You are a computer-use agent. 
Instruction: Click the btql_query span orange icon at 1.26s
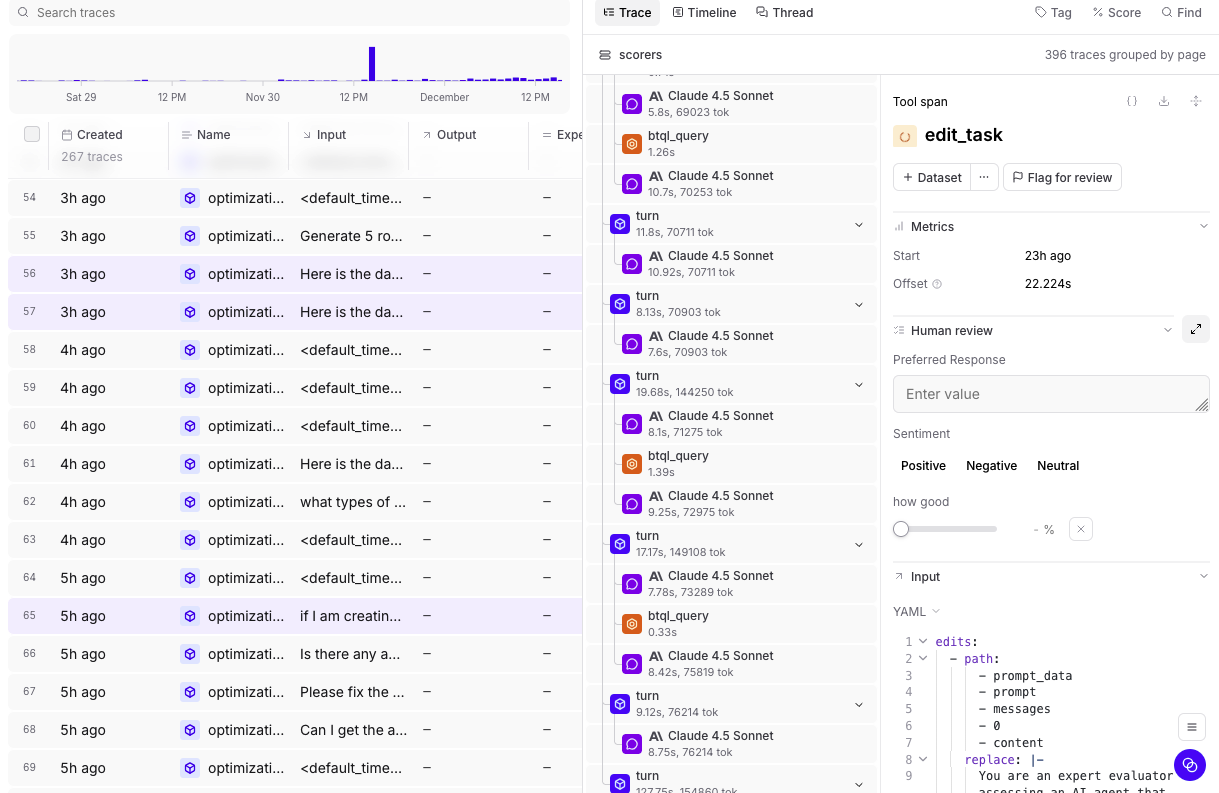click(632, 144)
